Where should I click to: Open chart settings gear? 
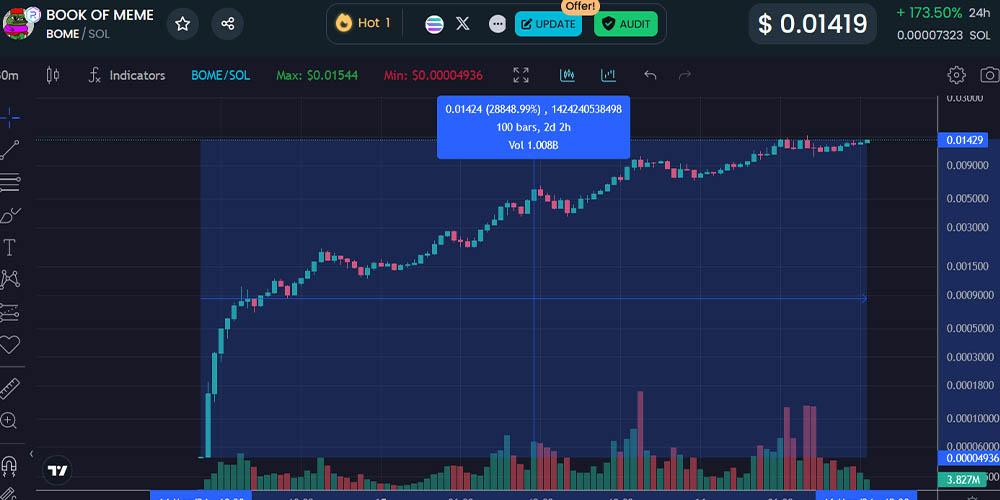point(957,75)
